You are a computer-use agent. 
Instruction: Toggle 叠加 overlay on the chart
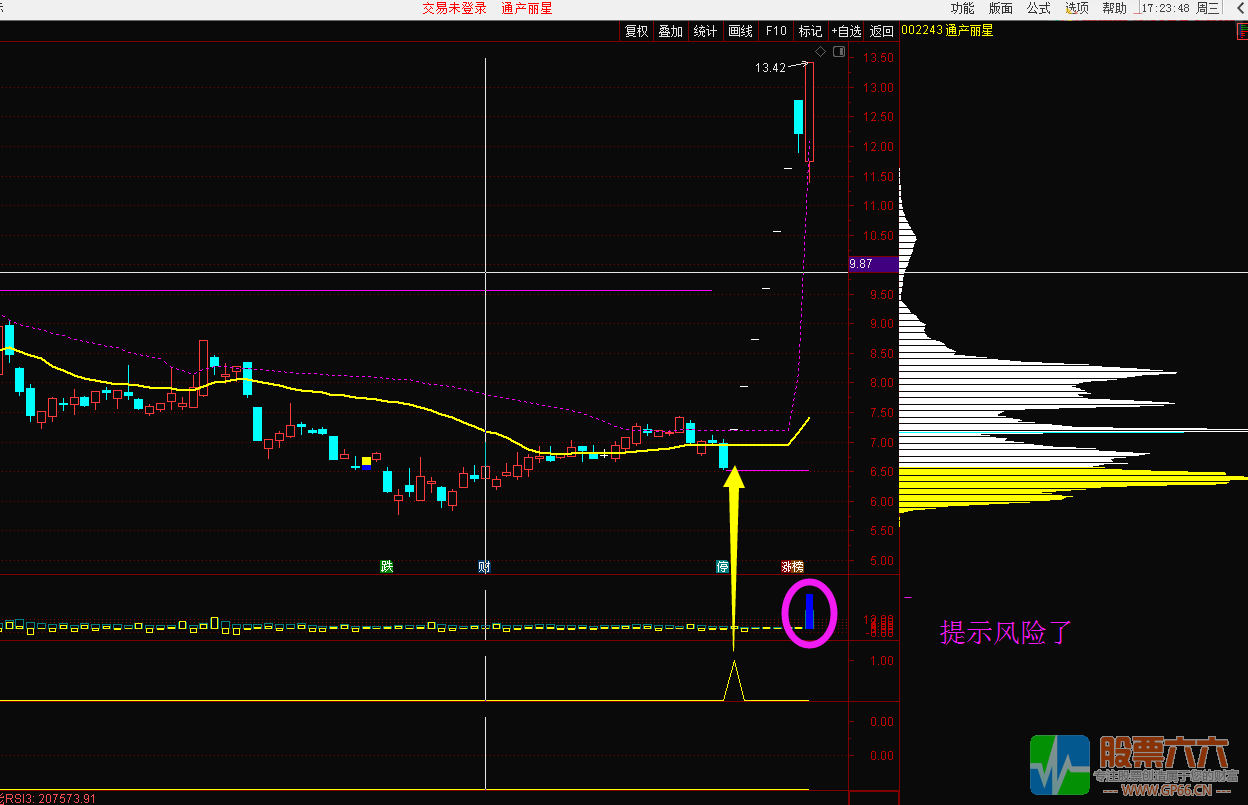(670, 31)
